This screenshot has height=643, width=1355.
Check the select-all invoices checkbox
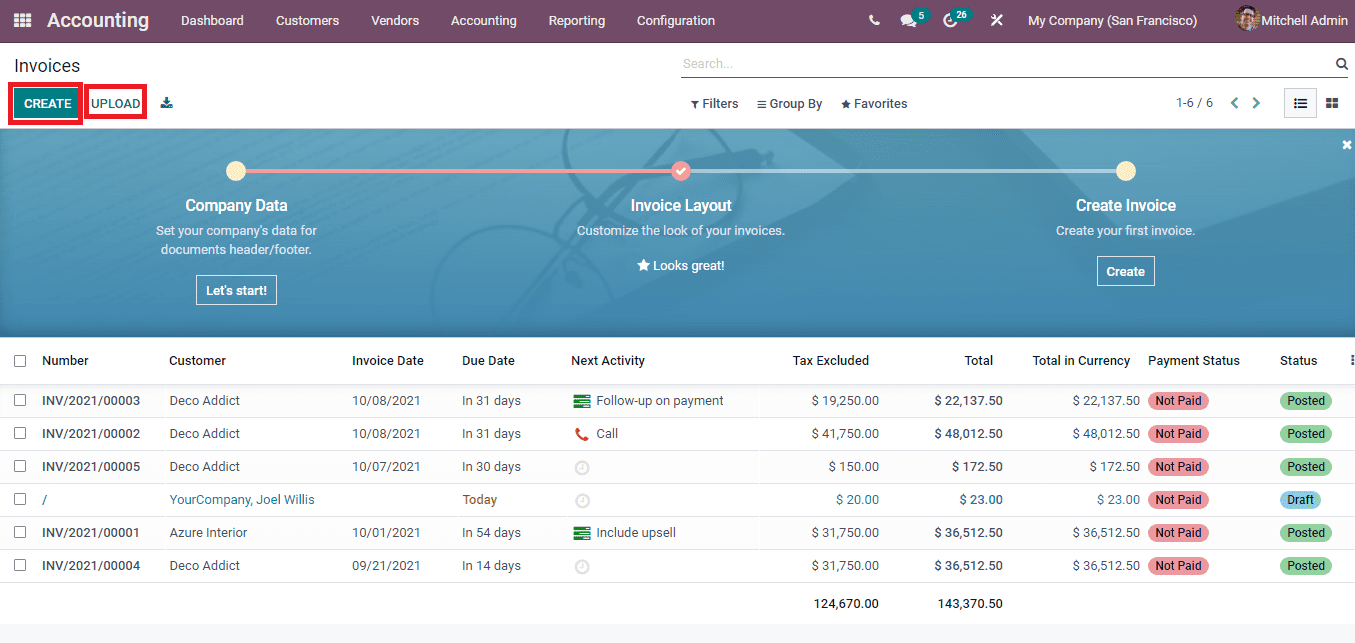coord(20,360)
